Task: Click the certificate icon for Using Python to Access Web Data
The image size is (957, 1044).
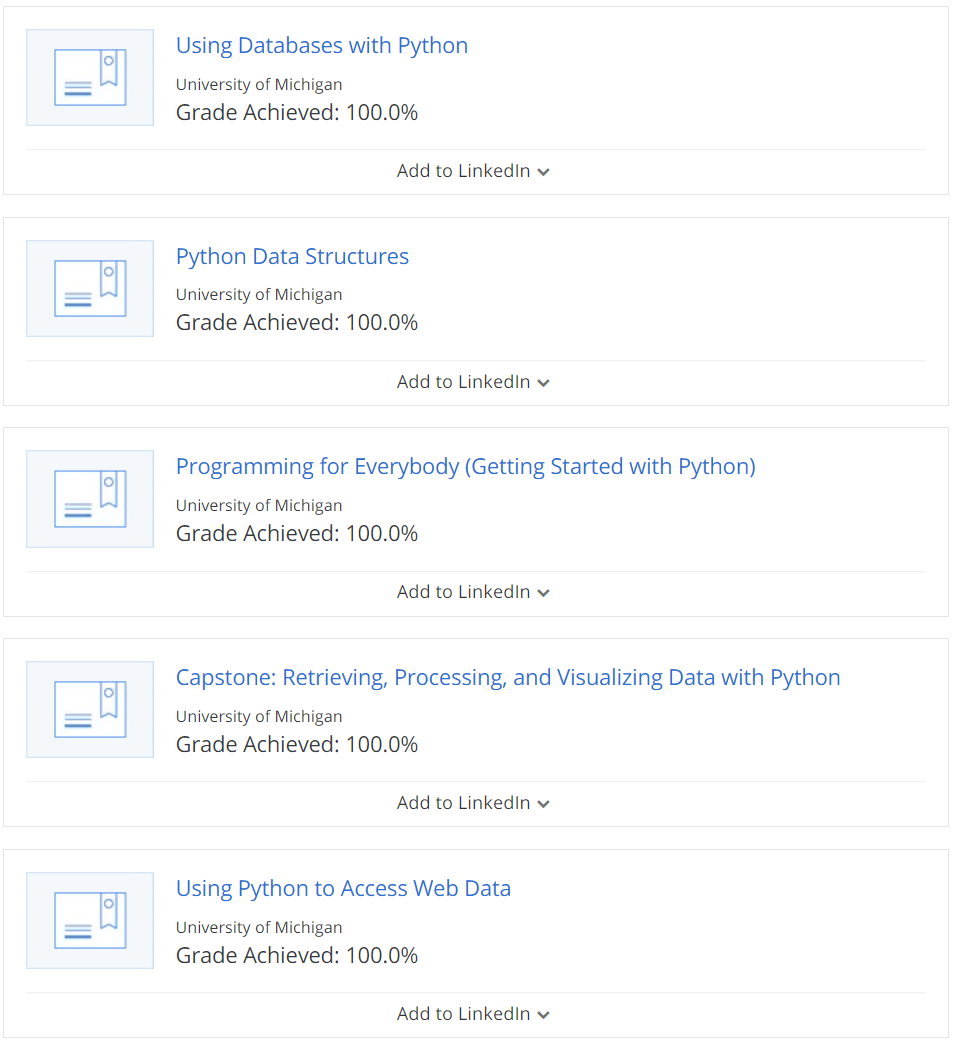Action: tap(89, 920)
